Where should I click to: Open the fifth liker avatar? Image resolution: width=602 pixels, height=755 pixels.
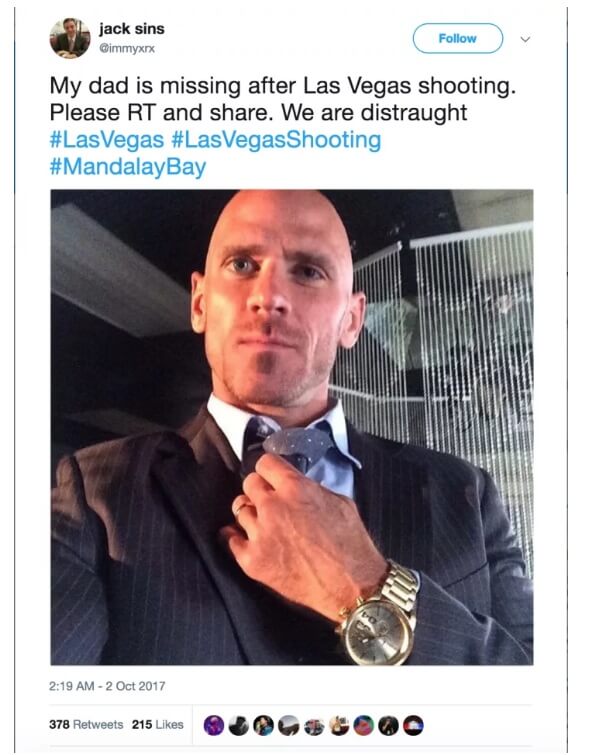(314, 725)
